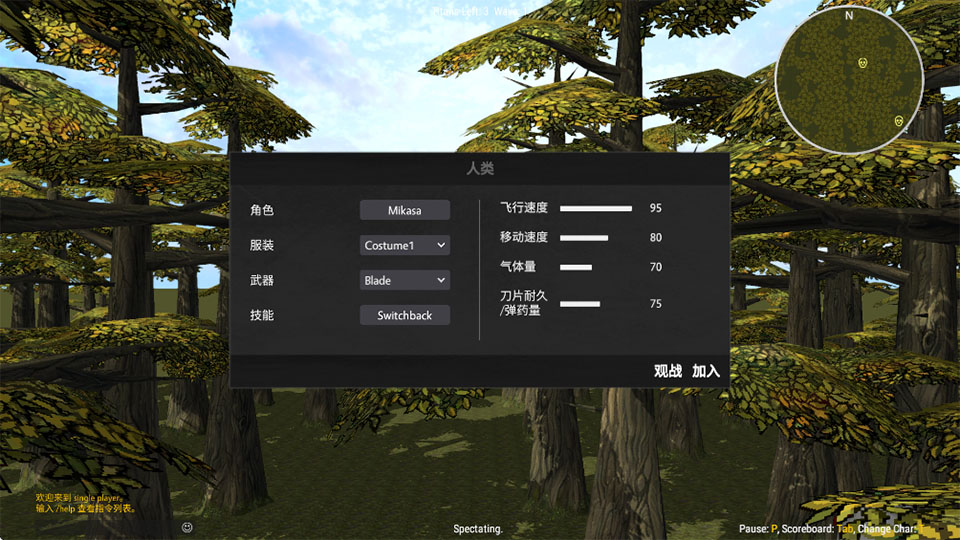960x540 pixels.
Task: Click the lower-right titan skull on minimap
Action: (898, 121)
